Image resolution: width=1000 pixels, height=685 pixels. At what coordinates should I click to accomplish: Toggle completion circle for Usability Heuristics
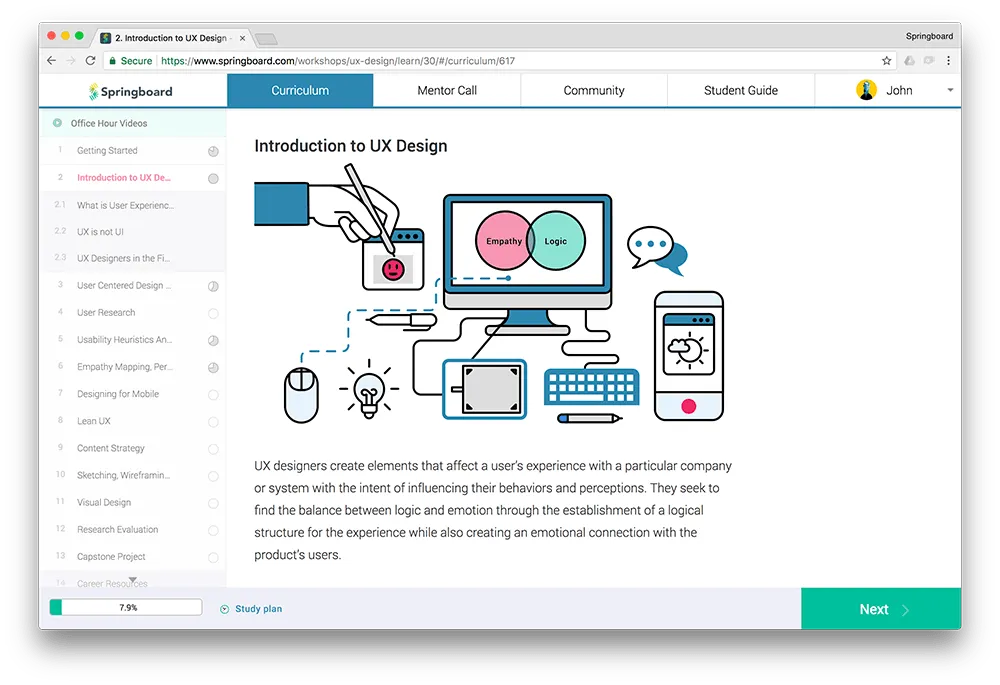tap(213, 341)
